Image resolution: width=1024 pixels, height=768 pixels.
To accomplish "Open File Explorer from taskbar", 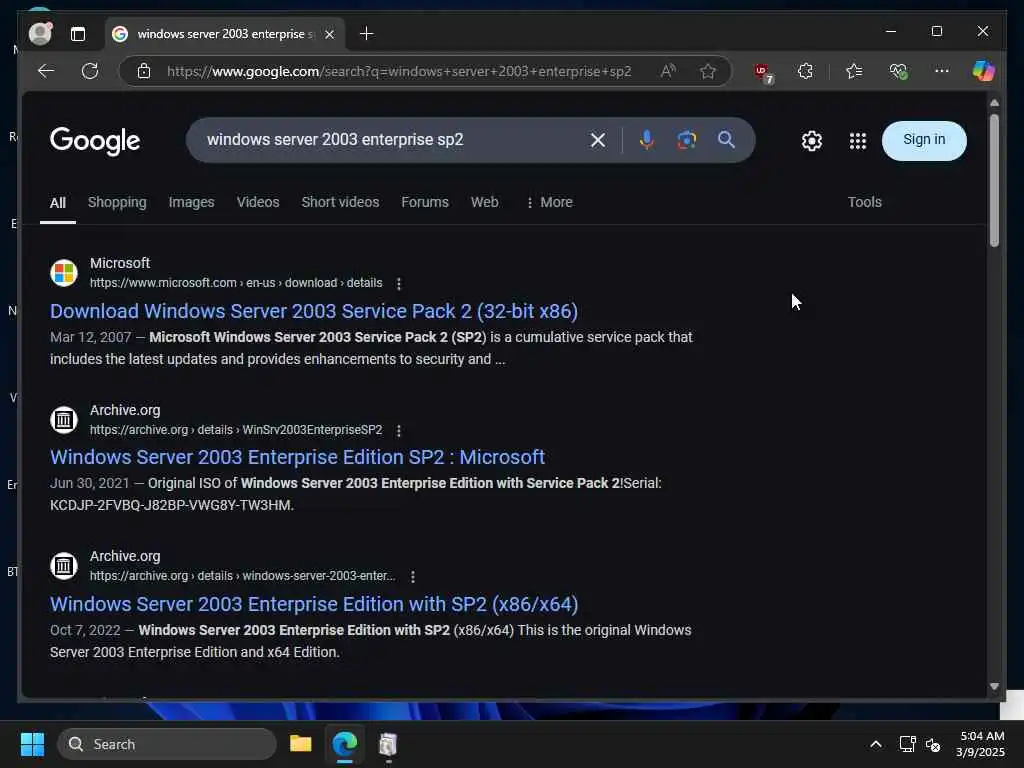I will [300, 744].
